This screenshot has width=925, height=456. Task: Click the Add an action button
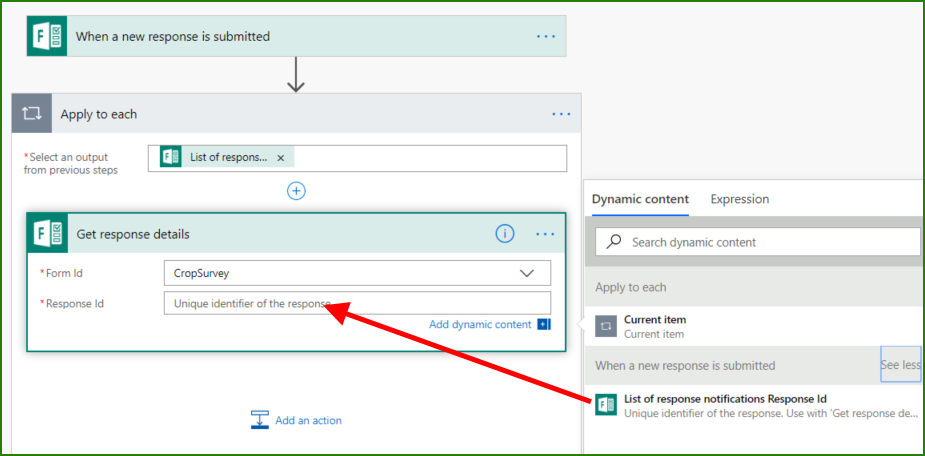(x=296, y=420)
